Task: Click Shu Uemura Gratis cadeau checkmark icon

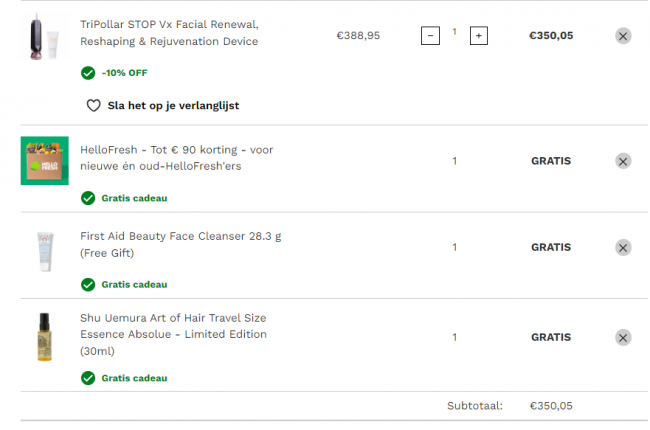Action: (89, 378)
